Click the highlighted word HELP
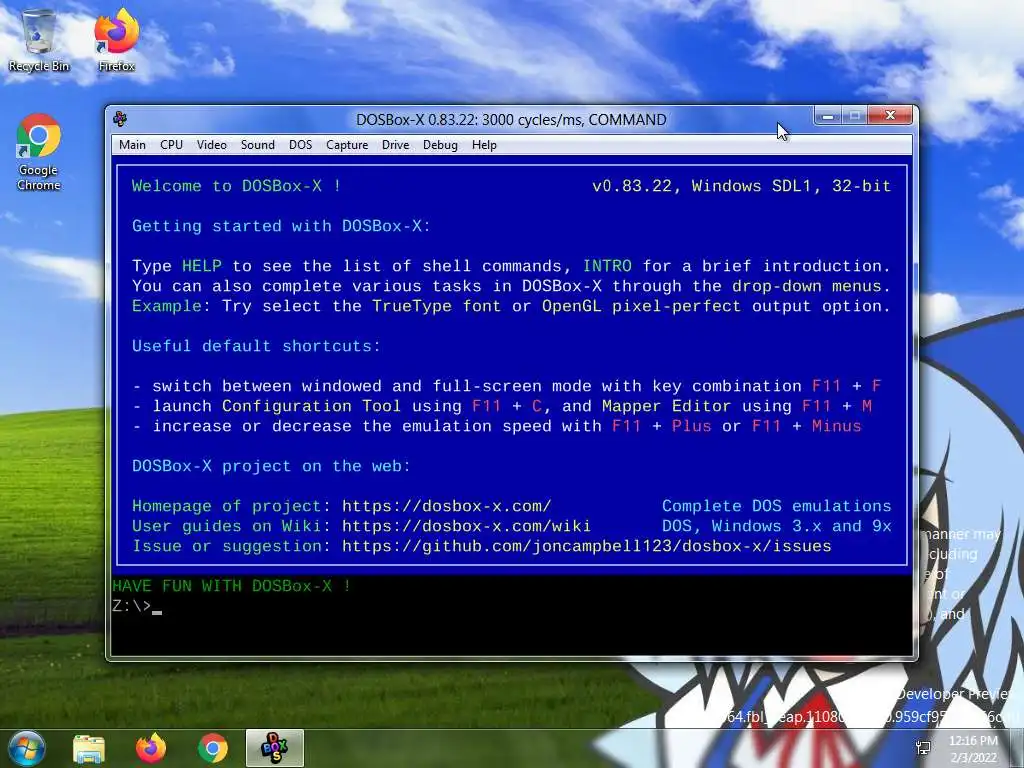1024x768 pixels. pyautogui.click(x=202, y=266)
